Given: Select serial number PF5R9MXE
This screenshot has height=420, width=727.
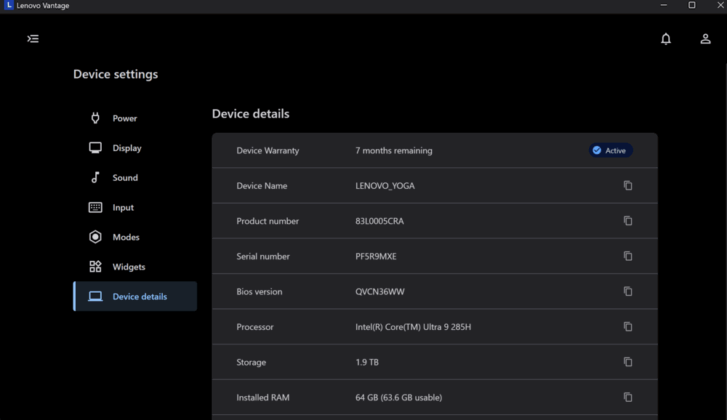Looking at the screenshot, I should pos(376,256).
